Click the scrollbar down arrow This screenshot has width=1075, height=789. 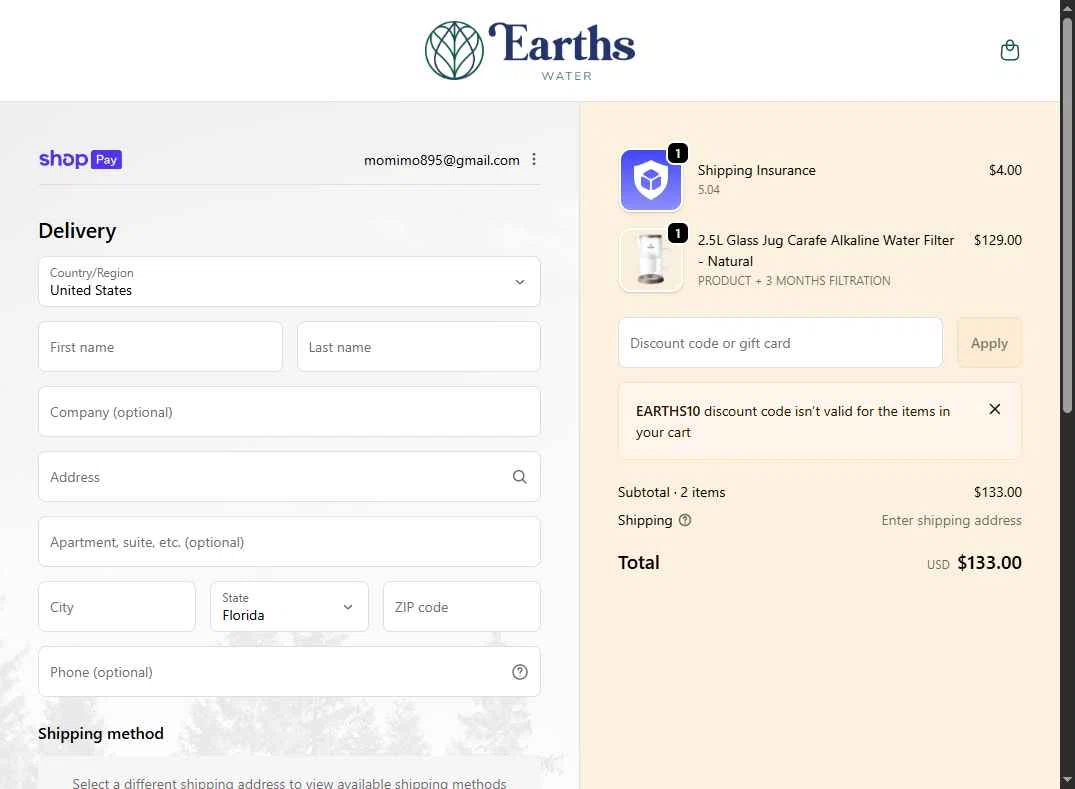pyautogui.click(x=1067, y=781)
